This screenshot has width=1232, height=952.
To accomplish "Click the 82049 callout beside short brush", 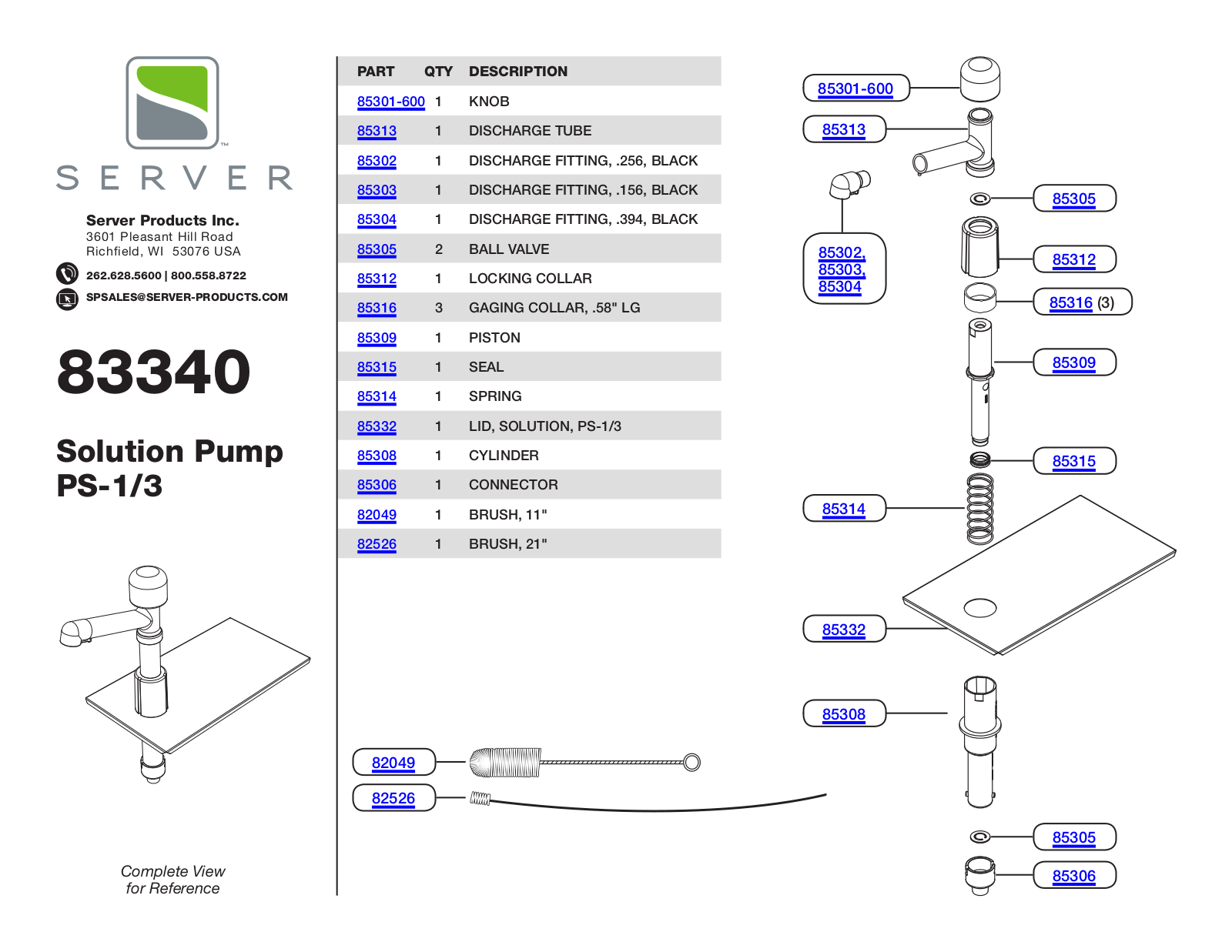I will click(393, 763).
